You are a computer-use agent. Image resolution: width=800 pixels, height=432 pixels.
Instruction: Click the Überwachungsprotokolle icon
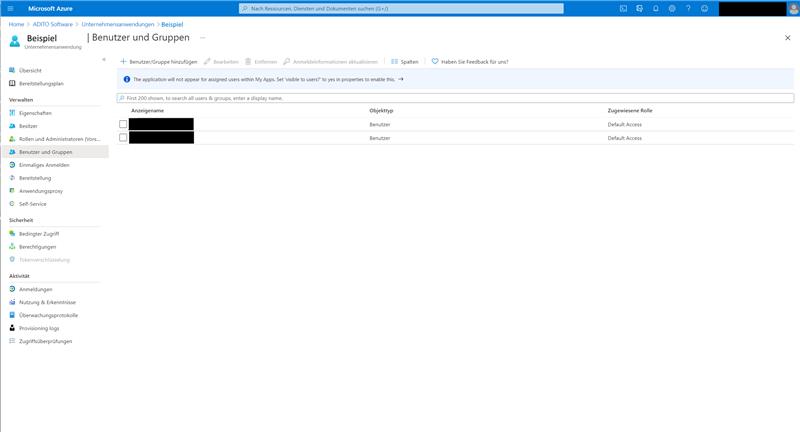tap(12, 315)
